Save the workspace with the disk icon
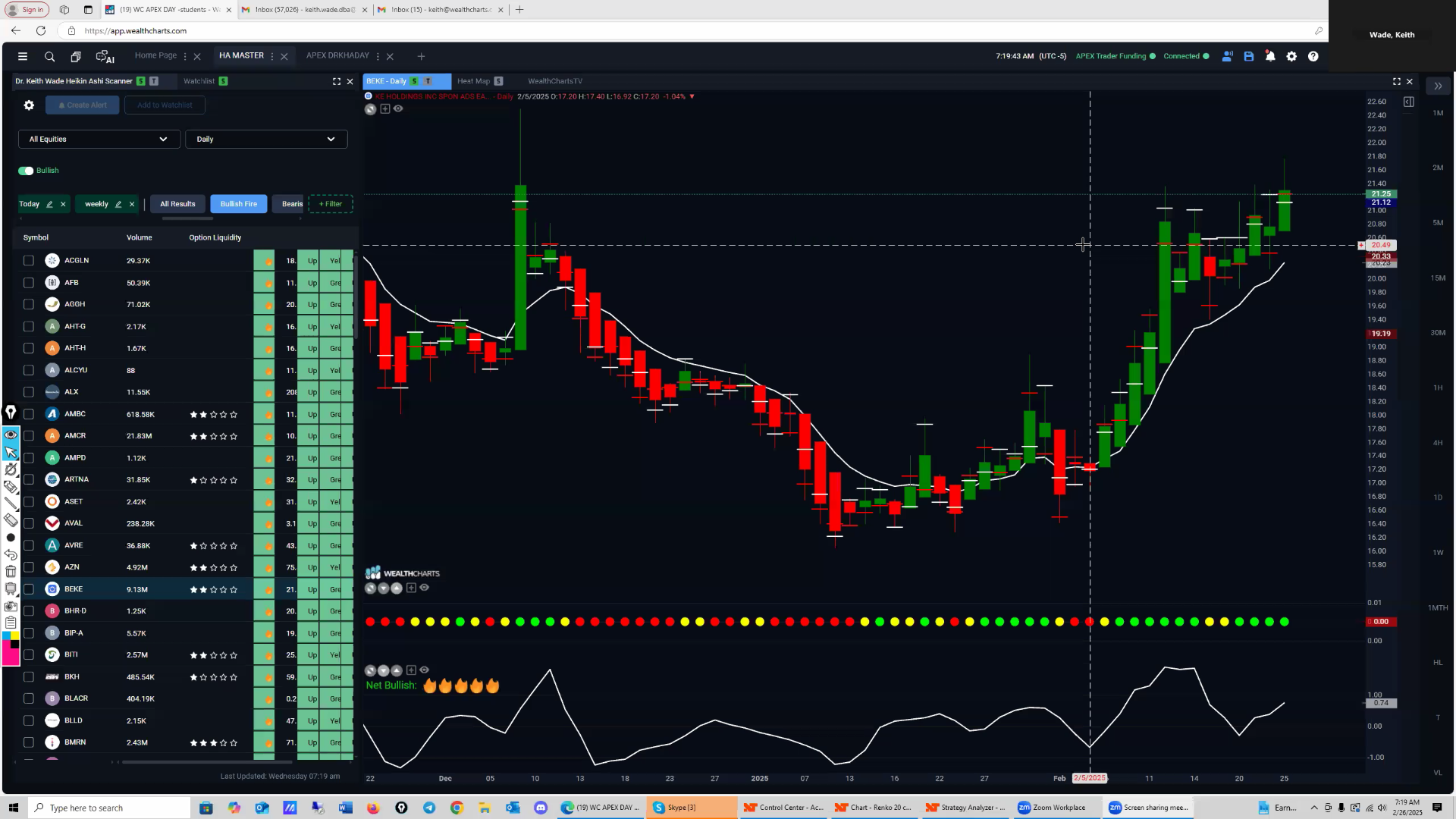Screen dimensions: 1456x819 pos(1249,56)
